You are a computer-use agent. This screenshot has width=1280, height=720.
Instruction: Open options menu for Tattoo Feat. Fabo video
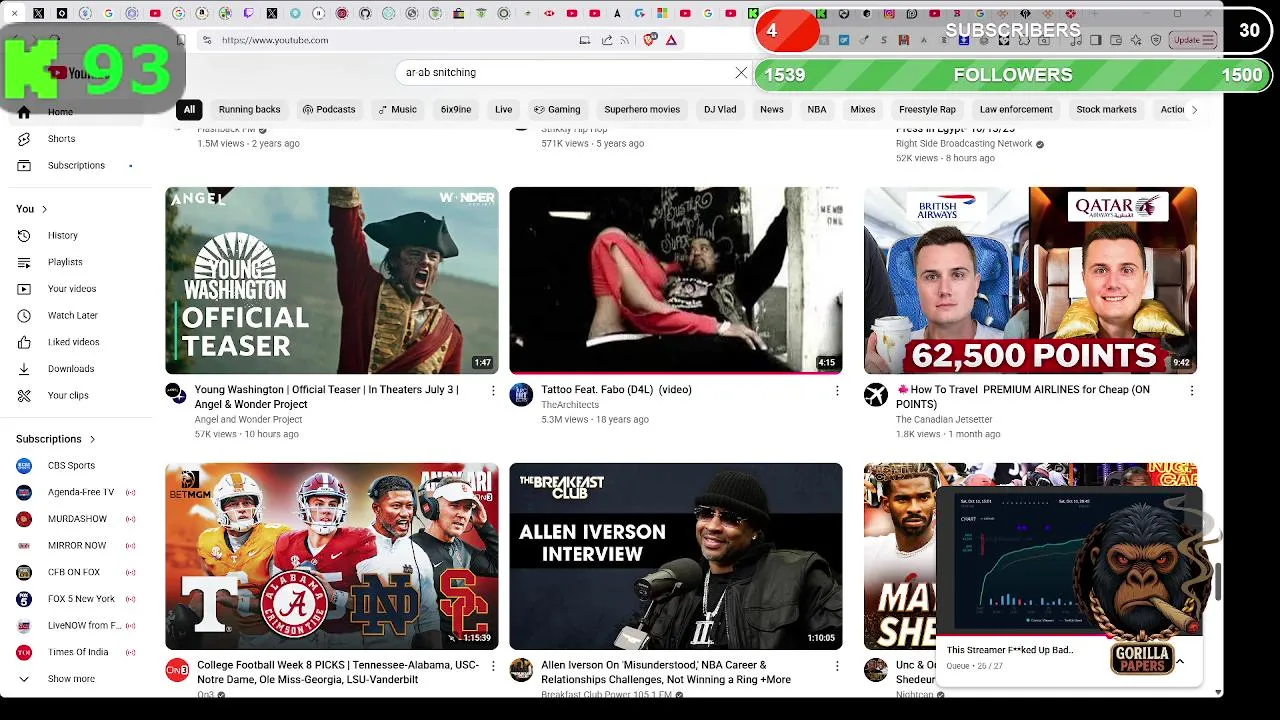tap(837, 391)
